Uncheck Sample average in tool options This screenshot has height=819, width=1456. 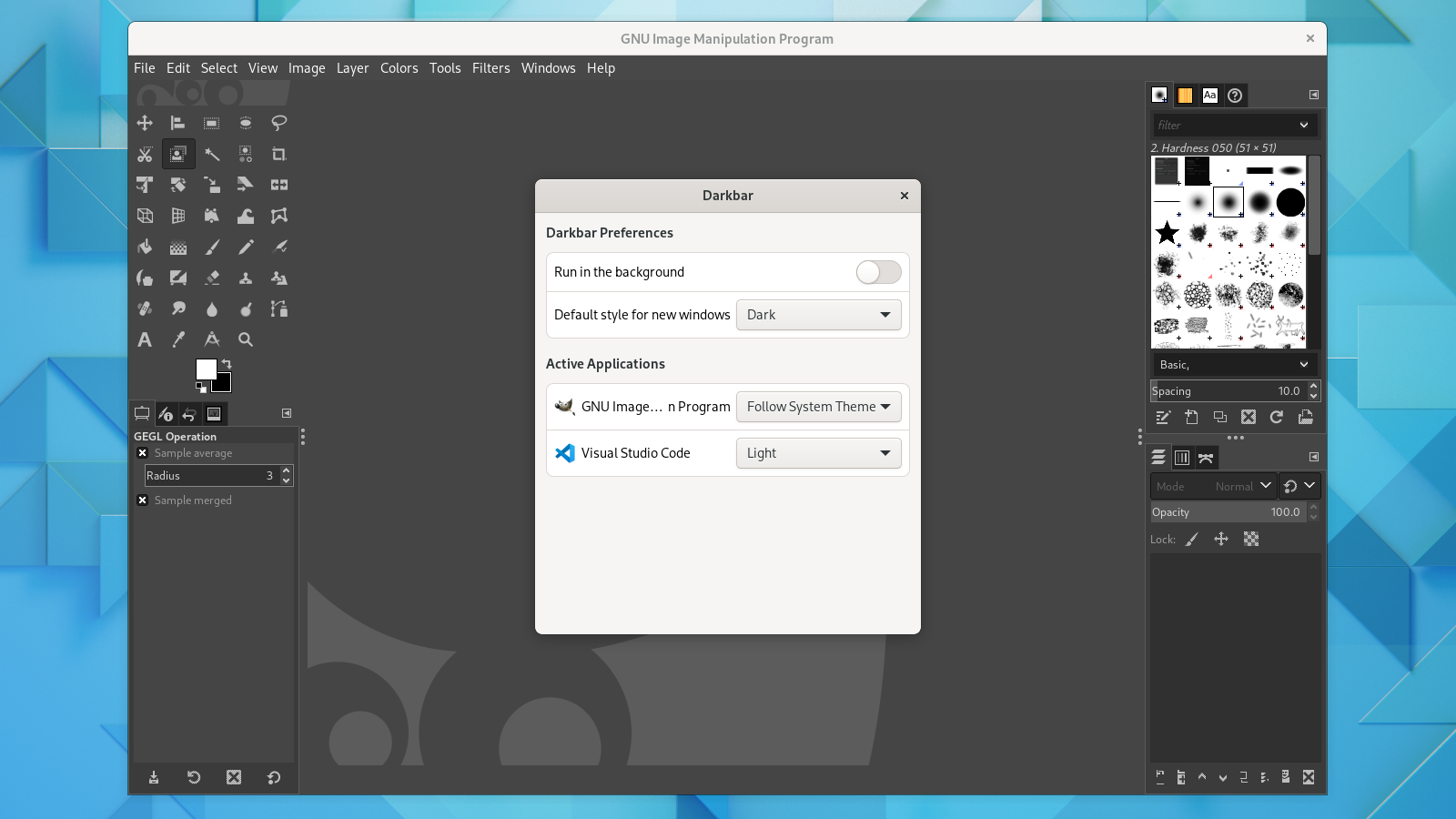click(142, 452)
